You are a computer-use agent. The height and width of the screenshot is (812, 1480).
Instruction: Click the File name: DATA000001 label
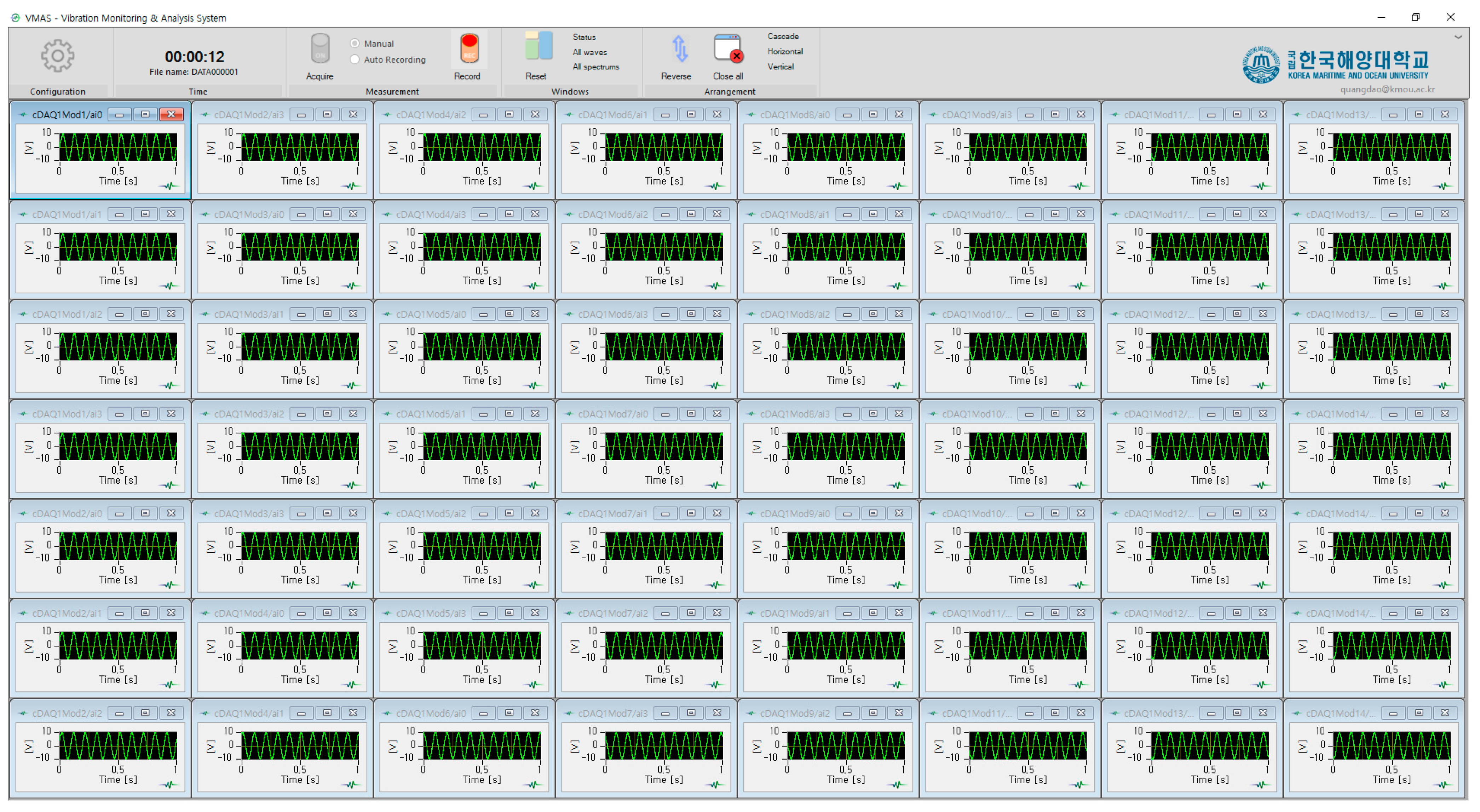[x=194, y=72]
